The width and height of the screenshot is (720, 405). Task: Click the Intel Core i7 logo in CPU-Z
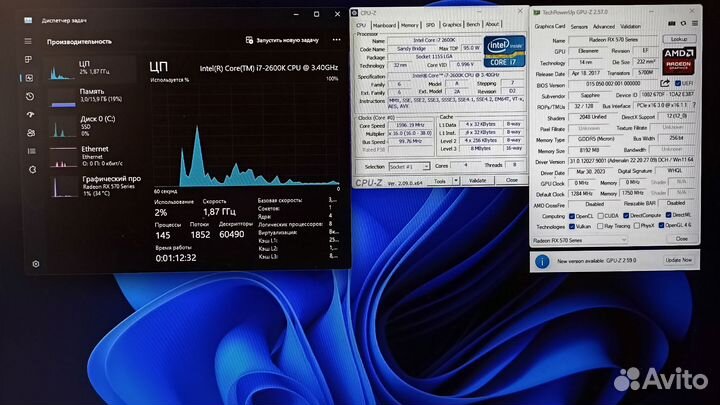(x=504, y=51)
